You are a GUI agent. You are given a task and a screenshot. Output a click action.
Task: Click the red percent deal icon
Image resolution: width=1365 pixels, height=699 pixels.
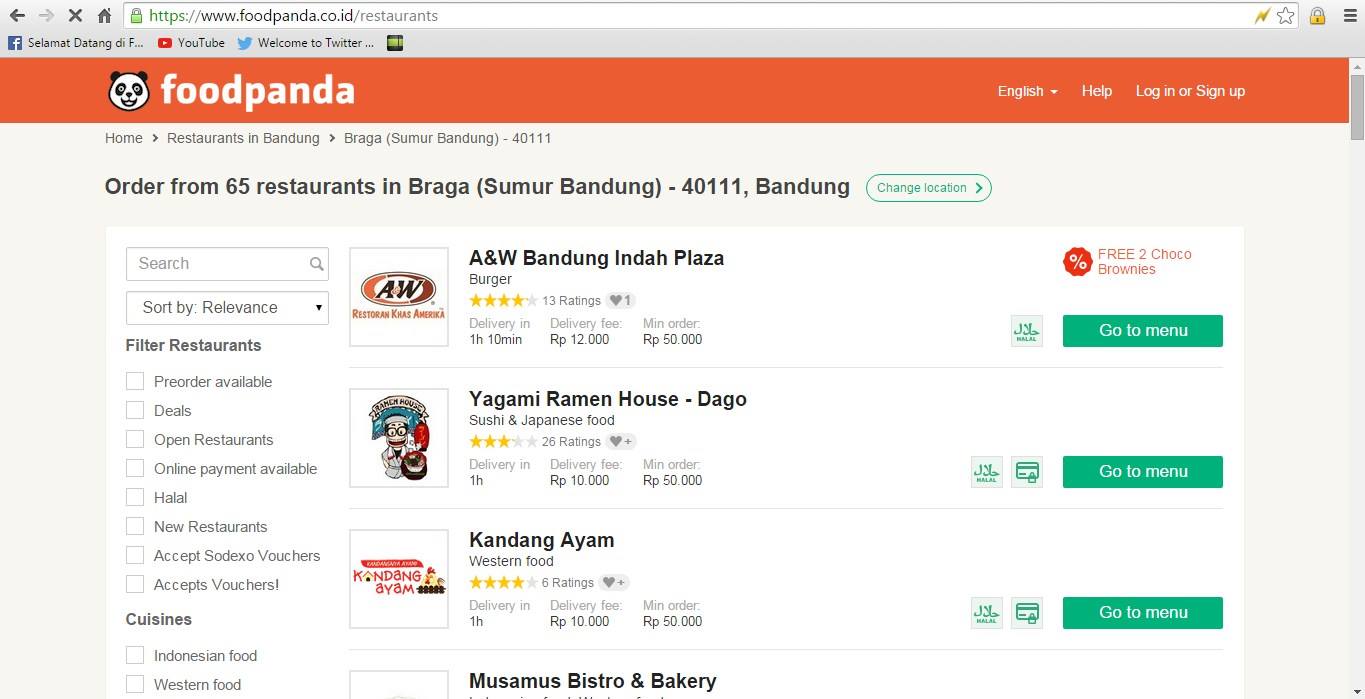pos(1077,262)
